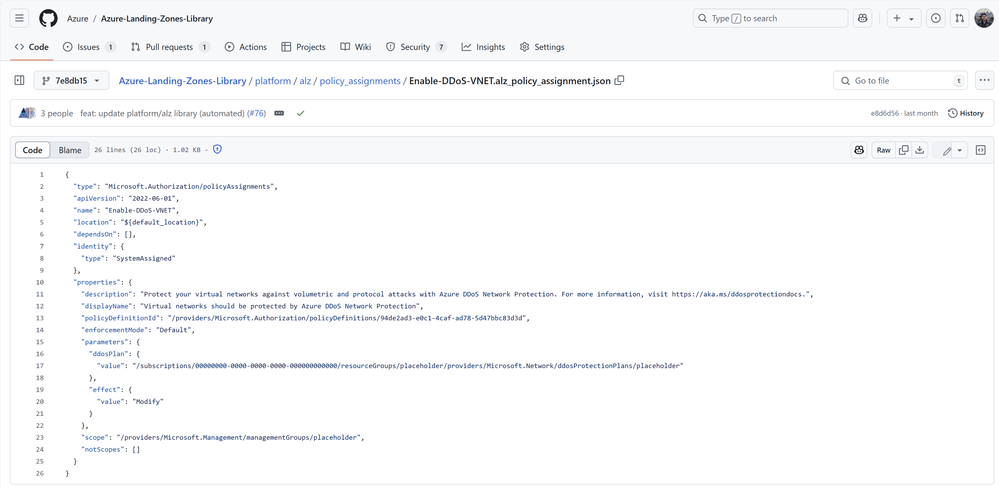Switch to the Pull requests tab
Image resolution: width=999 pixels, height=487 pixels.
[x=170, y=47]
